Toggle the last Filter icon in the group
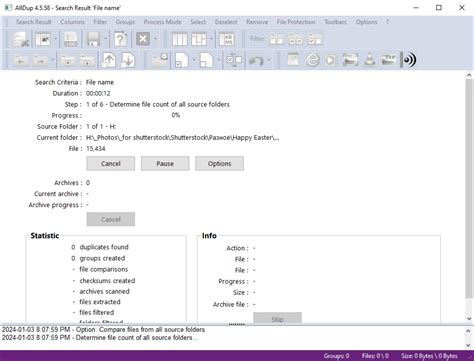Viewport: 474px width, 361px height. 315,39
